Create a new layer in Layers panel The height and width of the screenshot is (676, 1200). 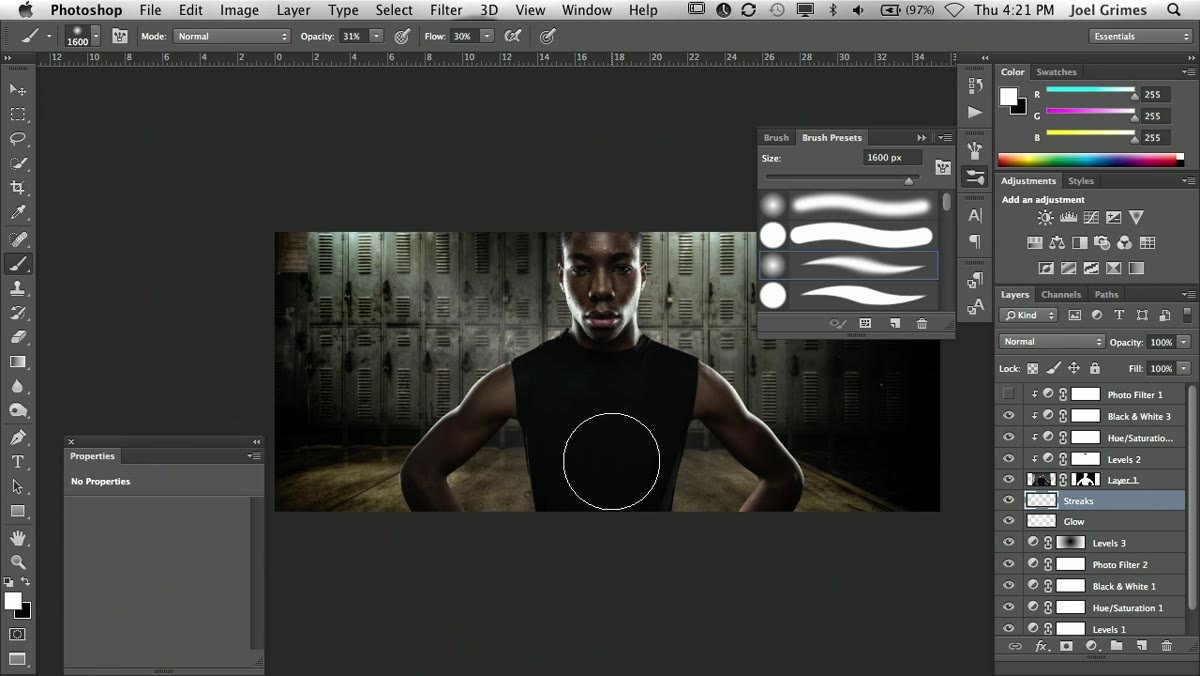tap(1141, 646)
